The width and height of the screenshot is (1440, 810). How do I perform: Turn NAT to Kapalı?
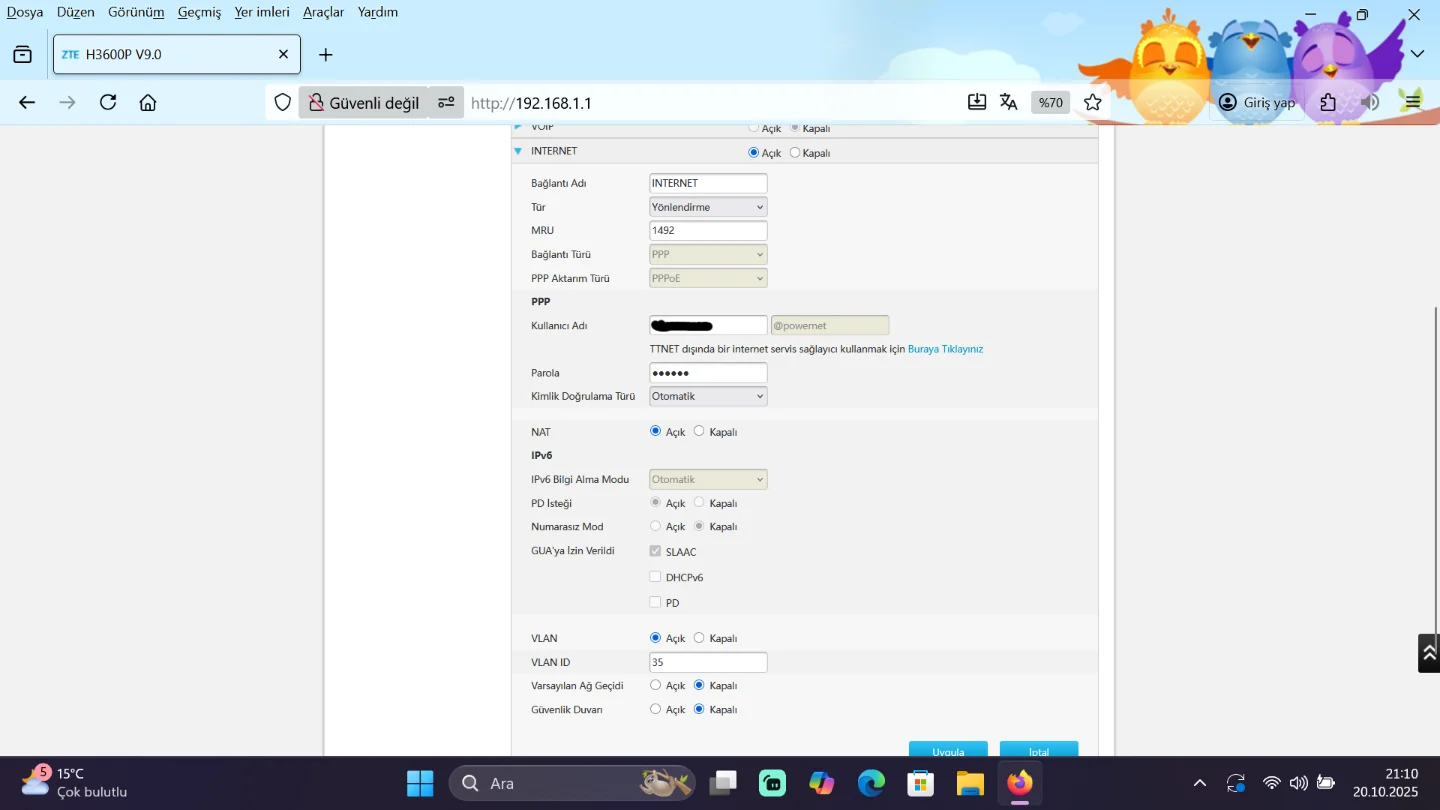[699, 431]
